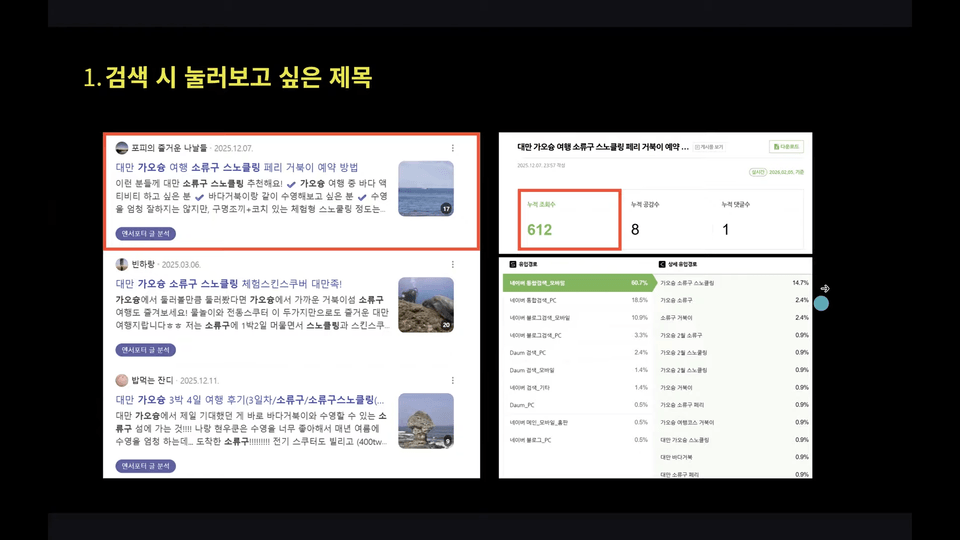Open the more-options menu on the 포피의 즐거운 나날들 post
The image size is (960, 540).
tap(452, 148)
